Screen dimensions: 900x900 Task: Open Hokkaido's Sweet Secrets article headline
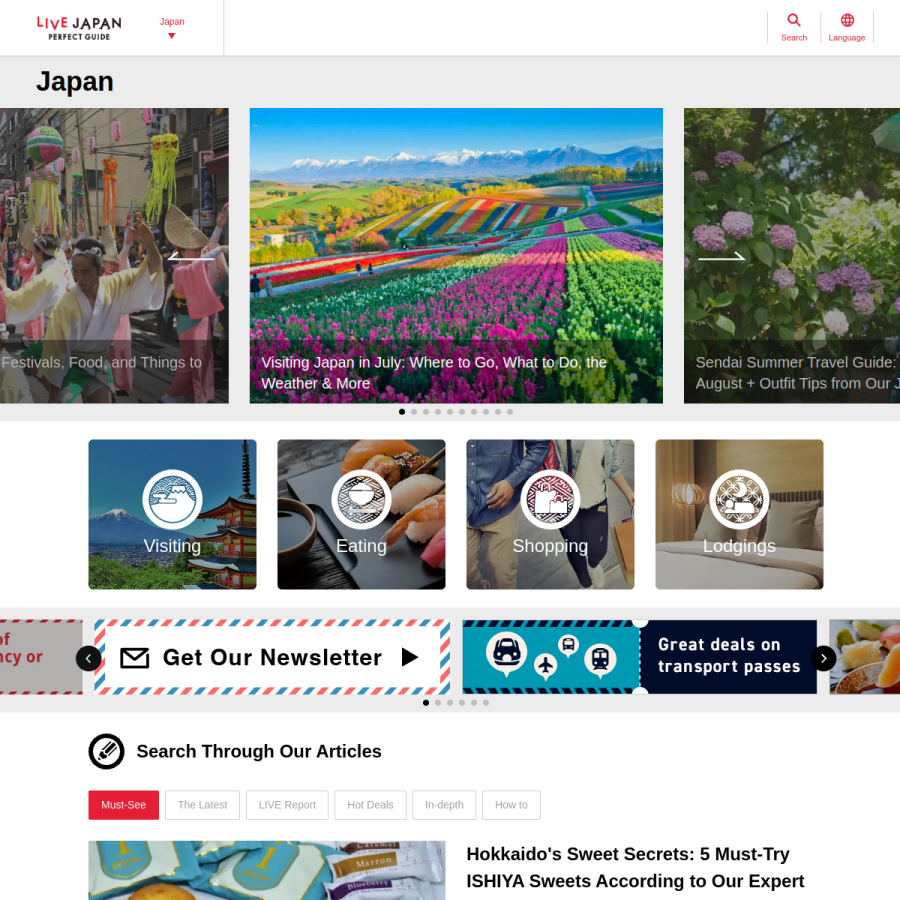[635, 867]
